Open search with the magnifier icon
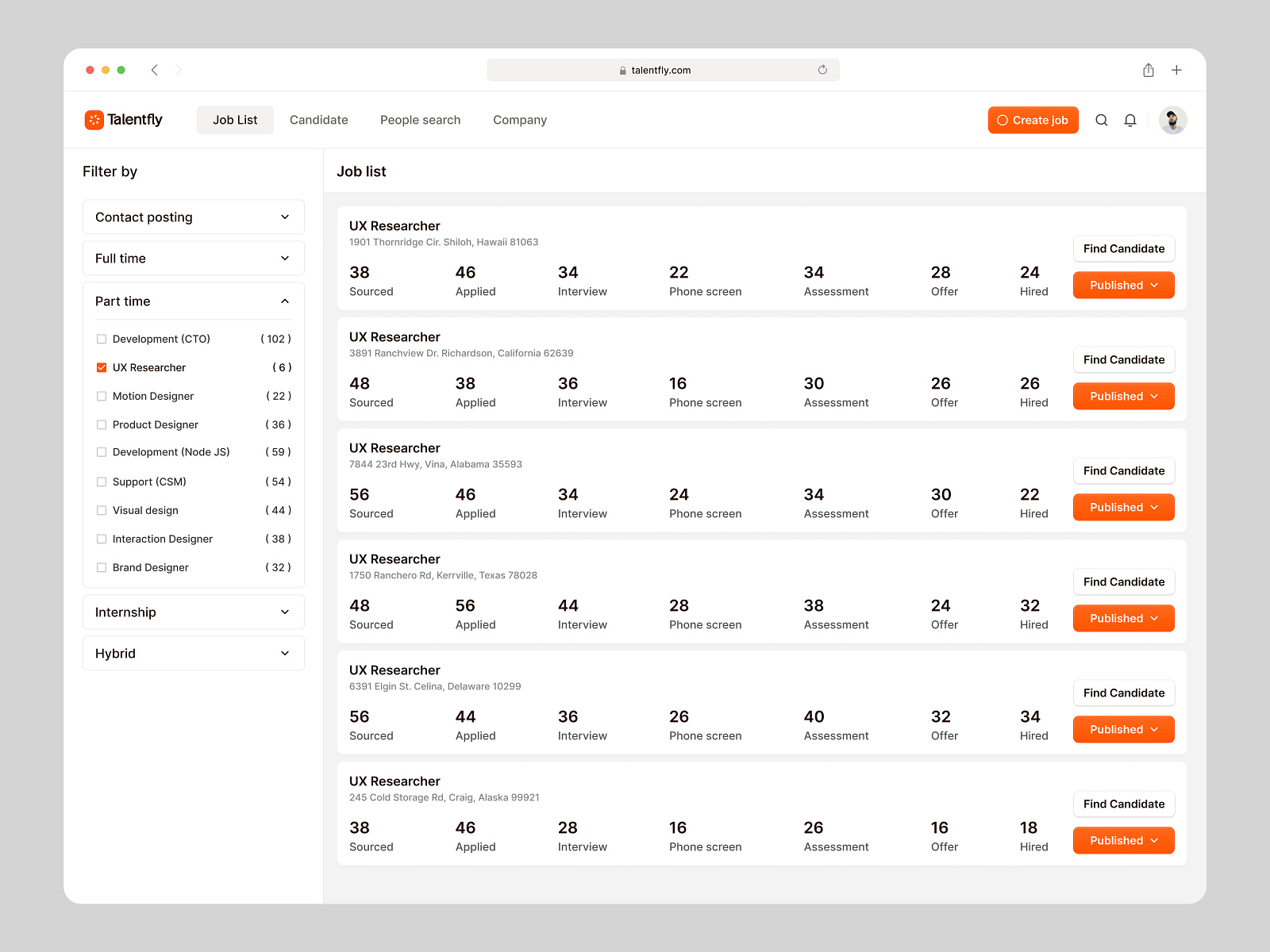 pos(1102,120)
